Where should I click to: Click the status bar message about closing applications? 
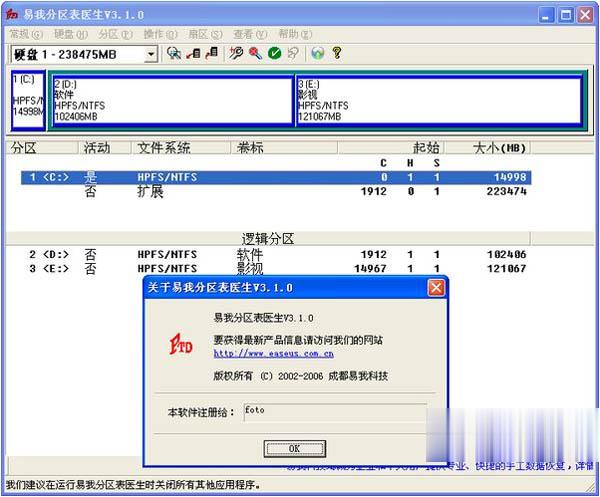[134, 485]
